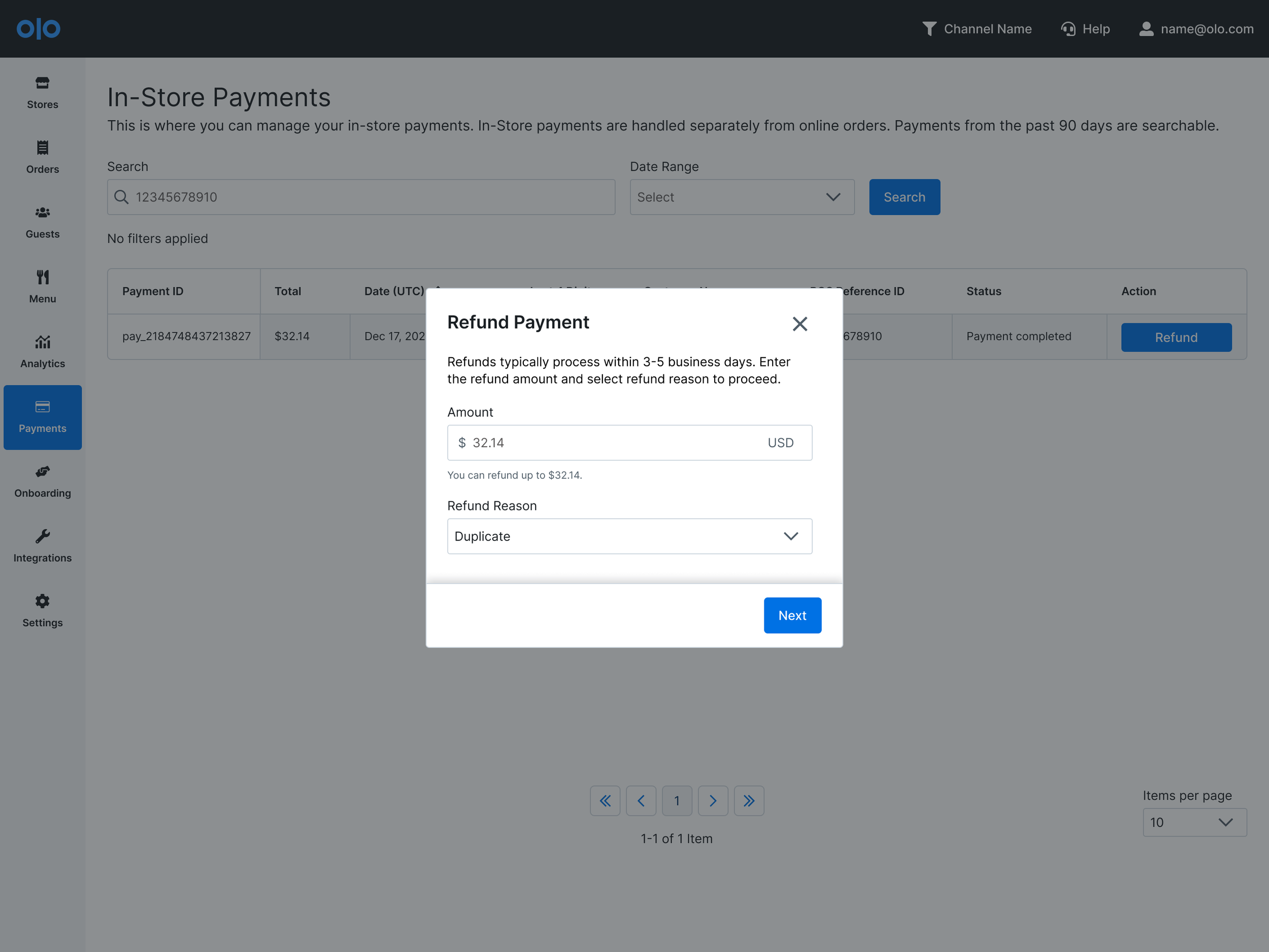
Task: Open Integrations wrench icon
Action: 43,537
